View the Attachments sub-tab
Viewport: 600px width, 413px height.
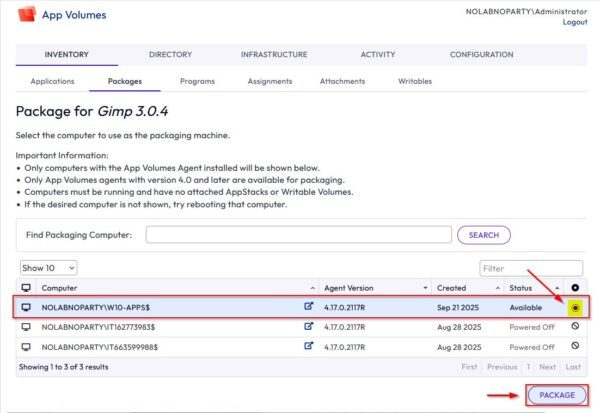[x=342, y=81]
